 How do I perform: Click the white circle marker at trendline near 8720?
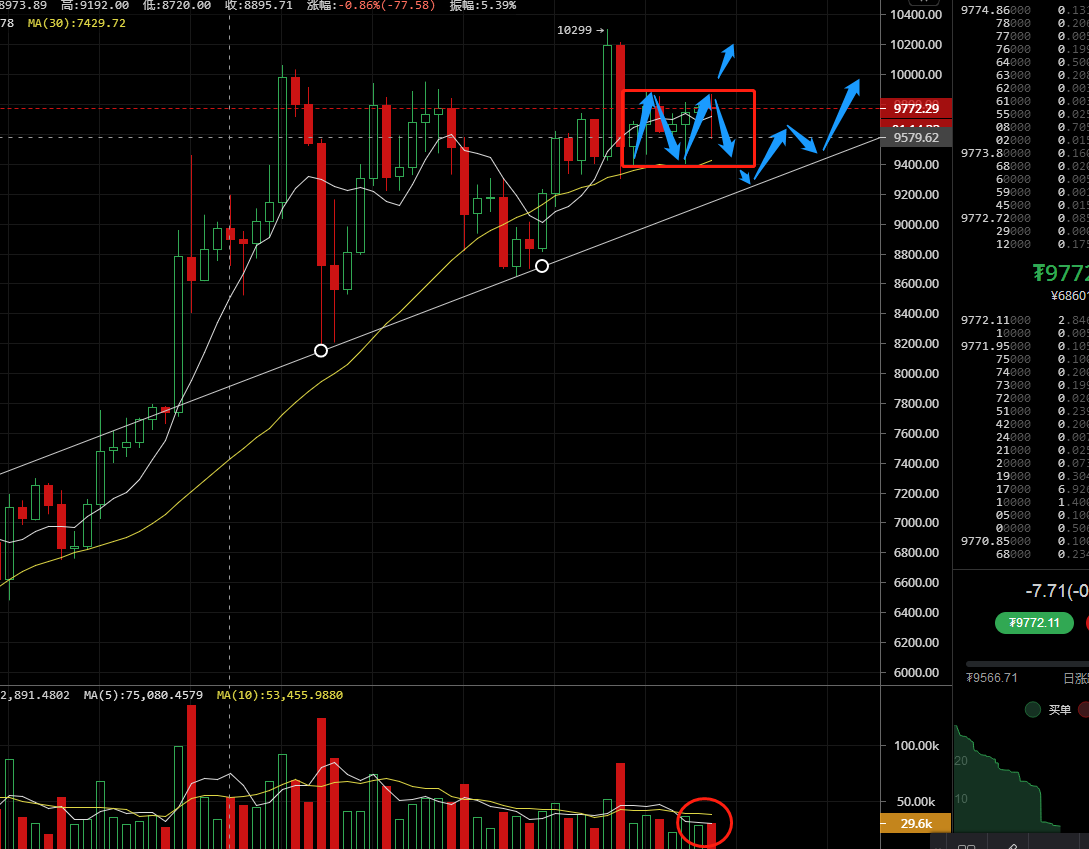pos(542,266)
